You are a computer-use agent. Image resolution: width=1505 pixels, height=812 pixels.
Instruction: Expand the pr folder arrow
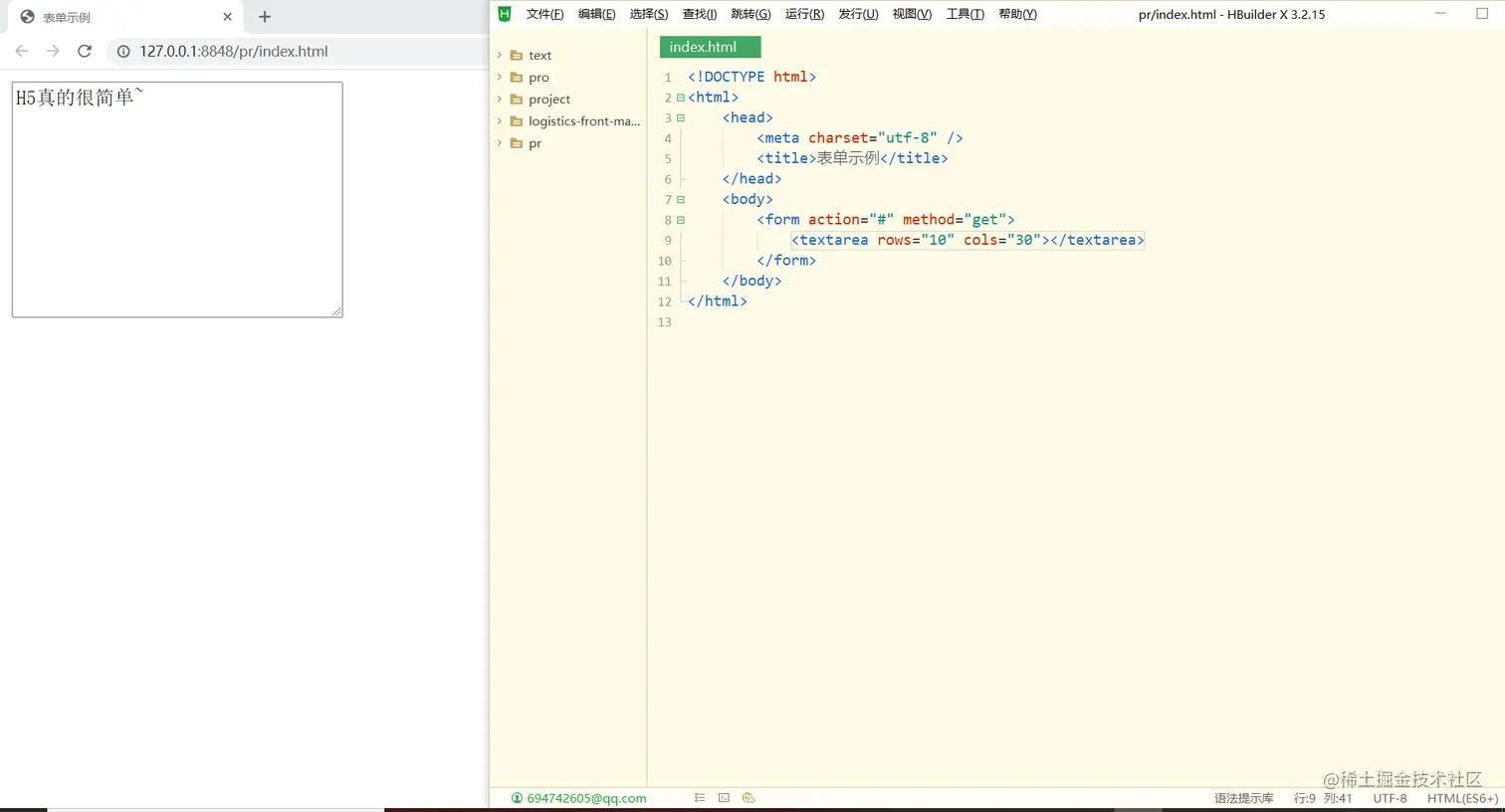coord(500,142)
